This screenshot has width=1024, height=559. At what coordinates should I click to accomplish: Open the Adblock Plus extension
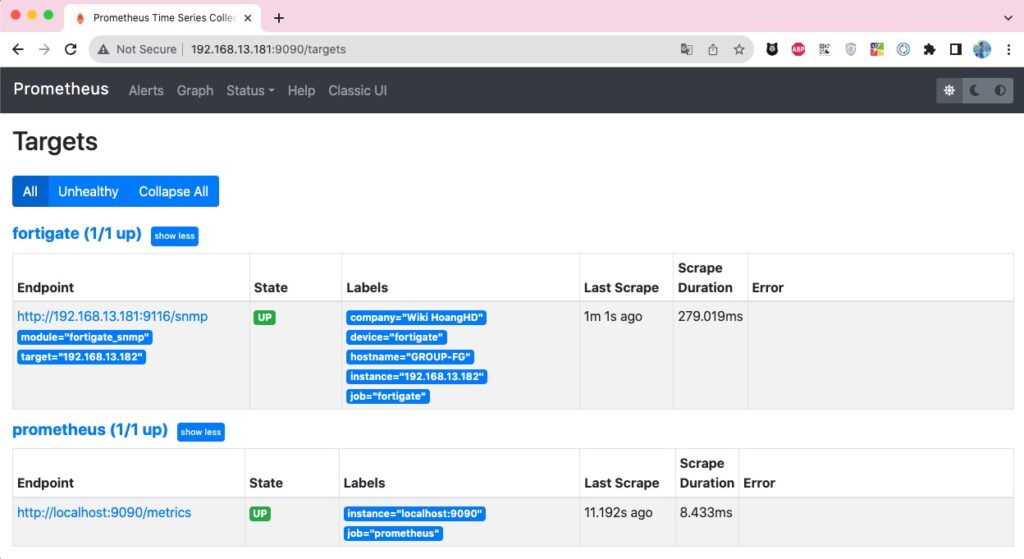(798, 49)
